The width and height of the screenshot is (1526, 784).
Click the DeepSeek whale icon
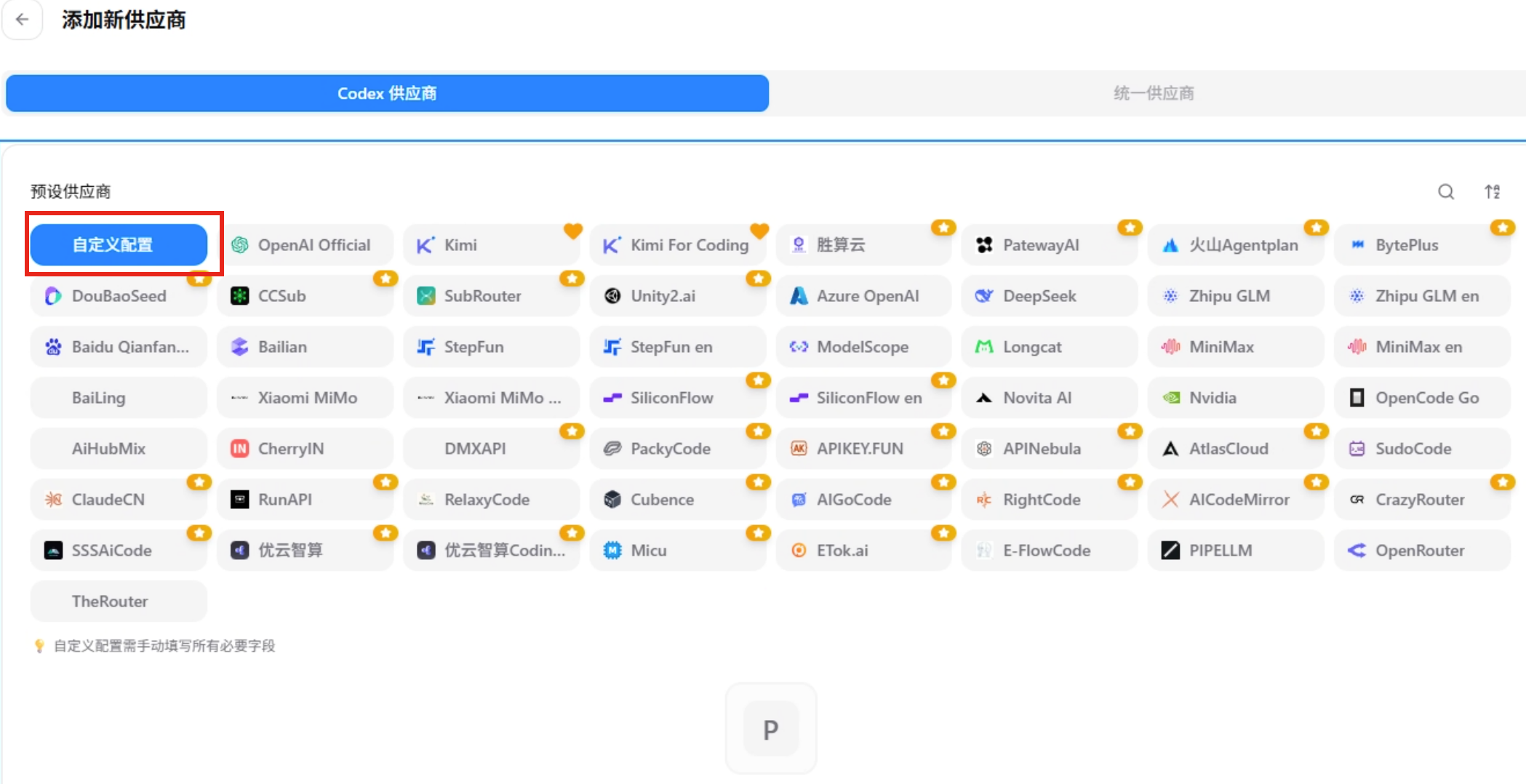(x=984, y=296)
